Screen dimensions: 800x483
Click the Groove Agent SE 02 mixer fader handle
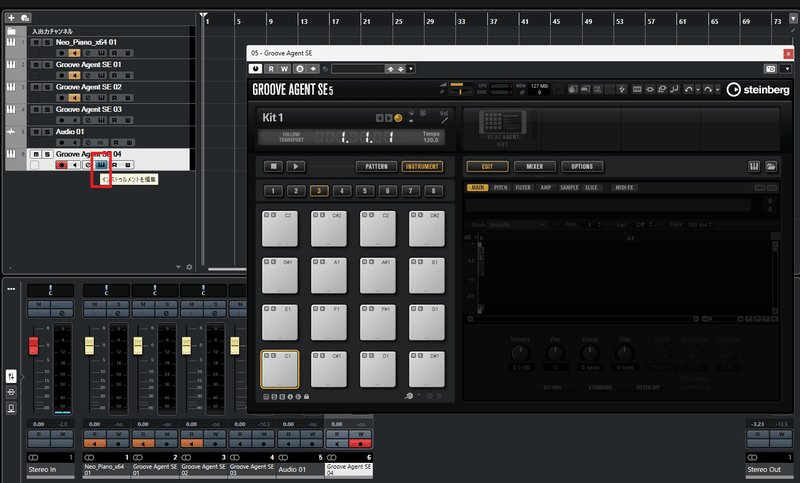[x=186, y=345]
